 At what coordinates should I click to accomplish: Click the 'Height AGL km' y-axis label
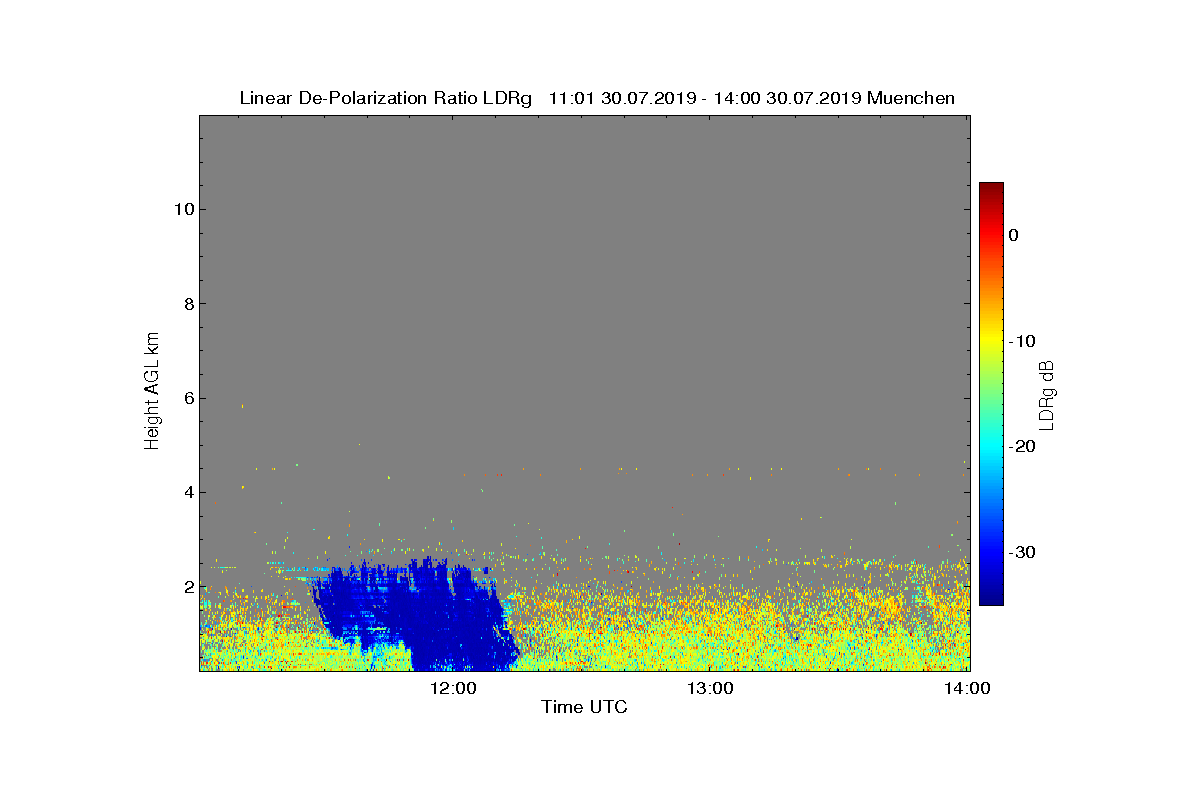click(152, 392)
